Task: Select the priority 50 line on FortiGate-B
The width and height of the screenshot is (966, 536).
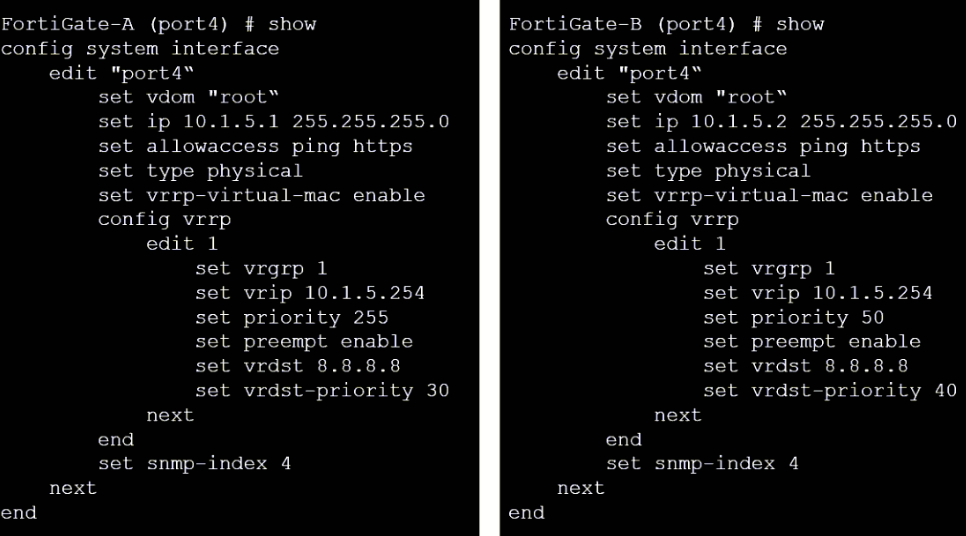Action: [x=793, y=317]
